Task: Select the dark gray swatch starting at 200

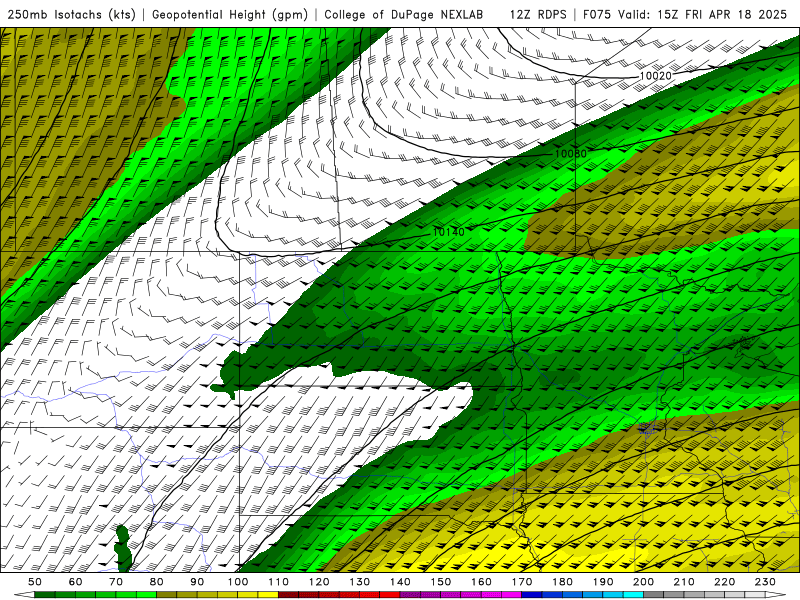Action: click(x=654, y=595)
